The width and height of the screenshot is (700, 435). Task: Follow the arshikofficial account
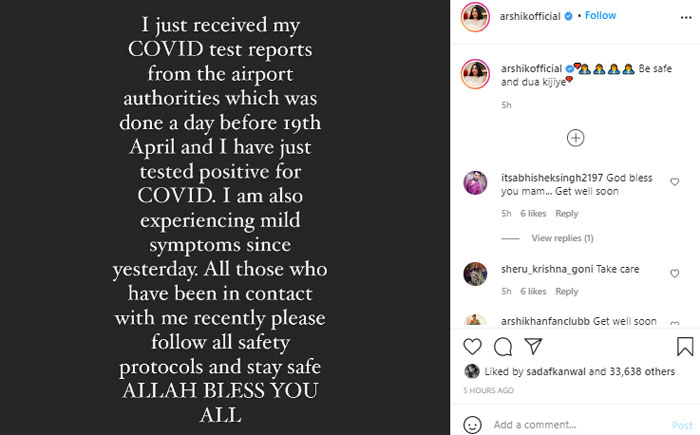point(601,16)
